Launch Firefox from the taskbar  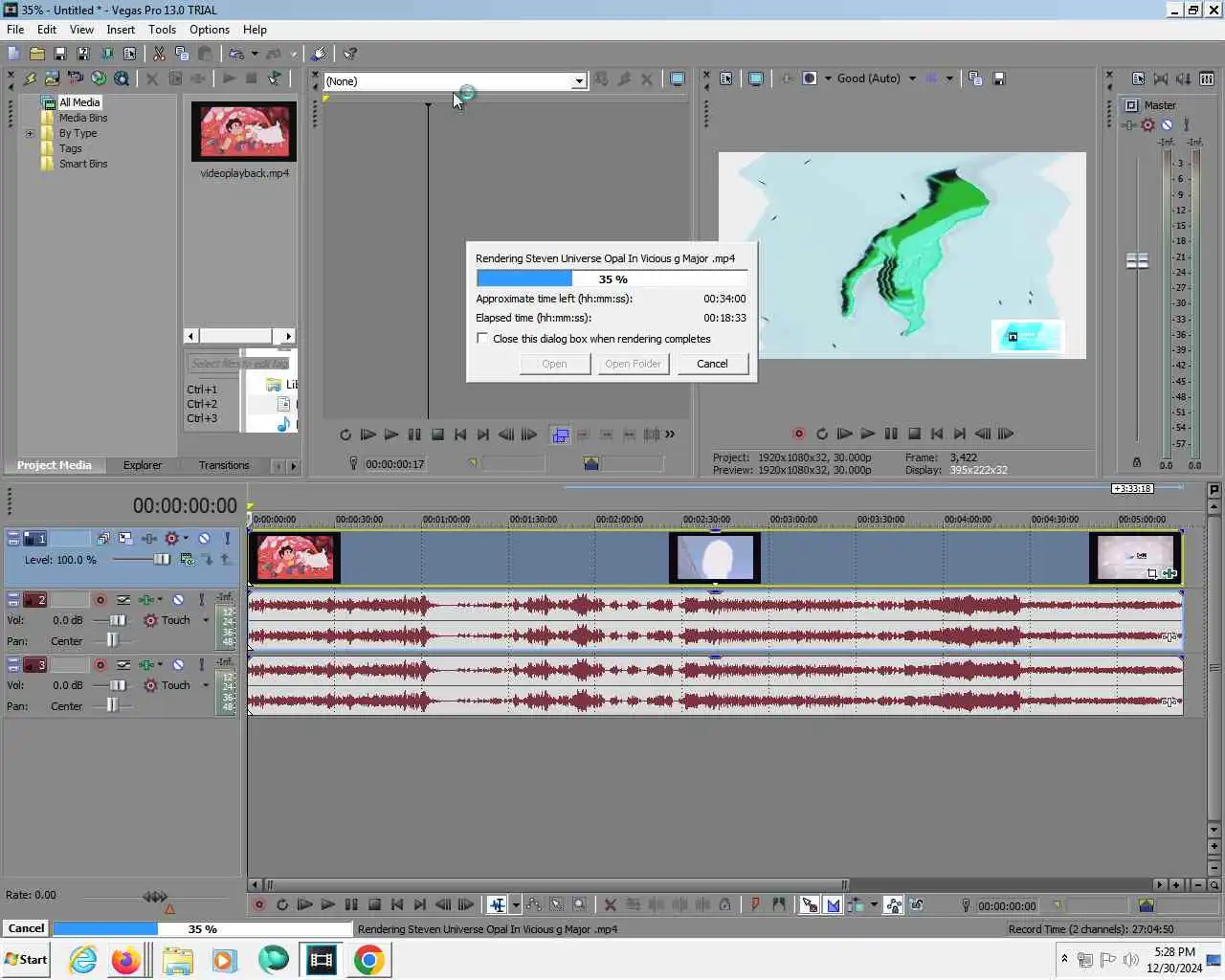125,959
